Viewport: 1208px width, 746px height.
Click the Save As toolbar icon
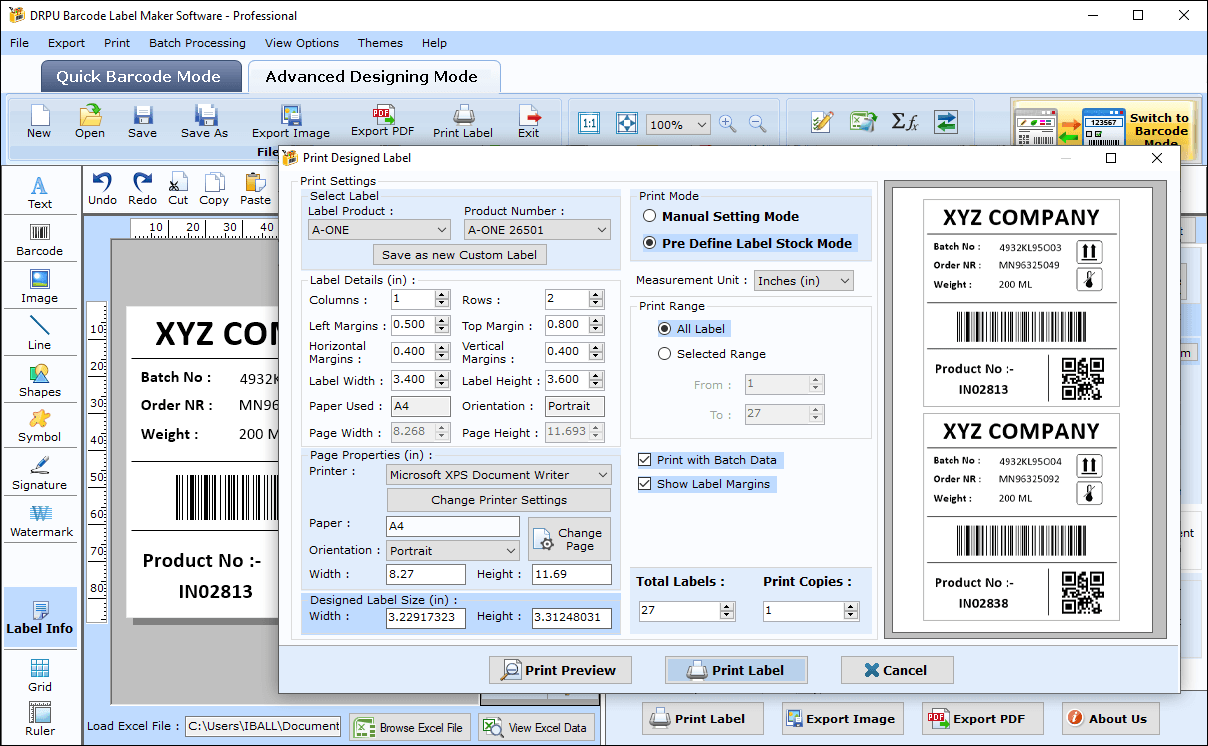click(x=205, y=121)
